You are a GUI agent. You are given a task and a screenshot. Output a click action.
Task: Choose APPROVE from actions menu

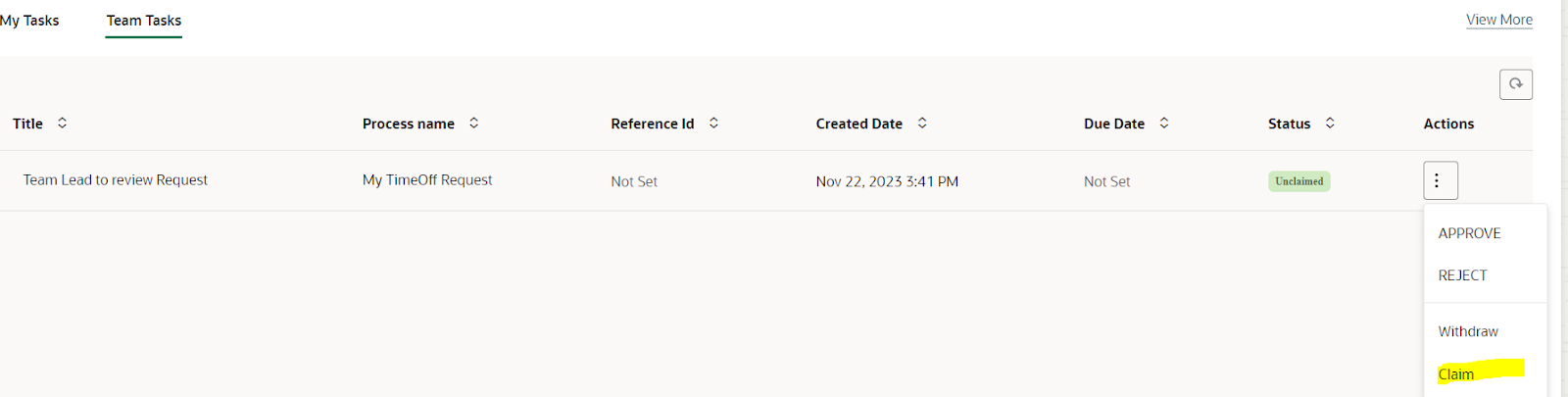point(1469,233)
